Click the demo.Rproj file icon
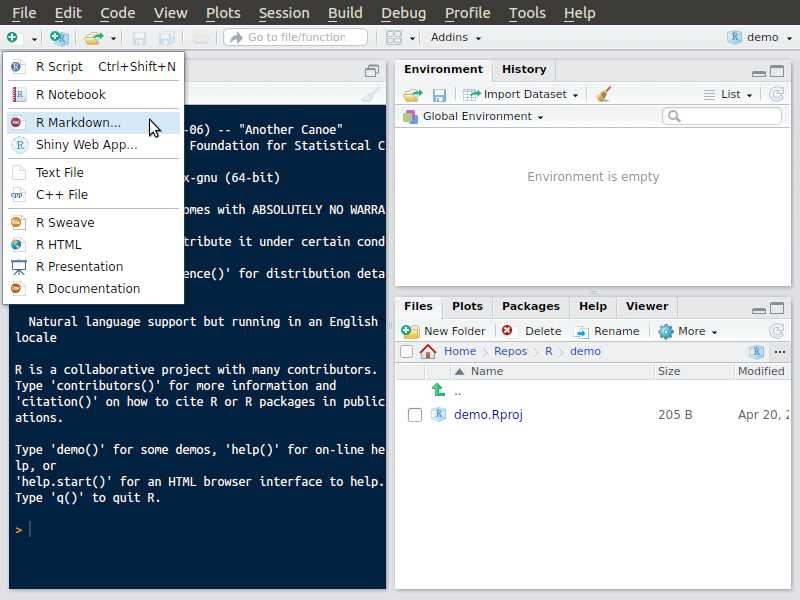 point(438,414)
